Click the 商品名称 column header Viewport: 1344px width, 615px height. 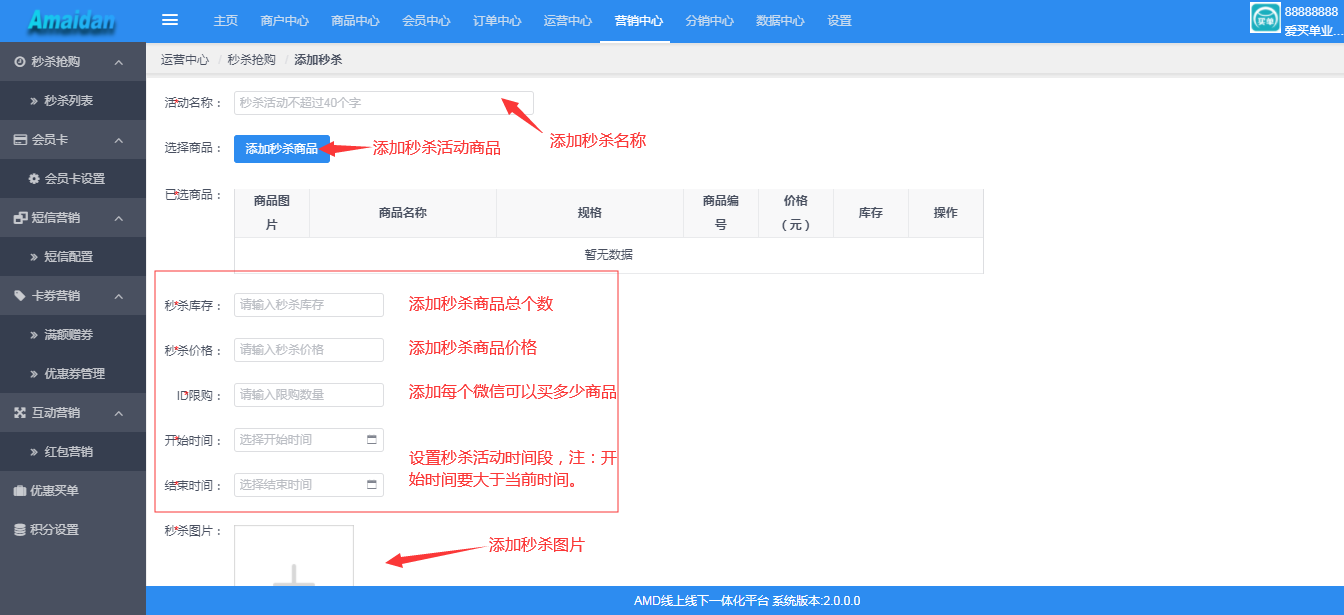(x=403, y=213)
